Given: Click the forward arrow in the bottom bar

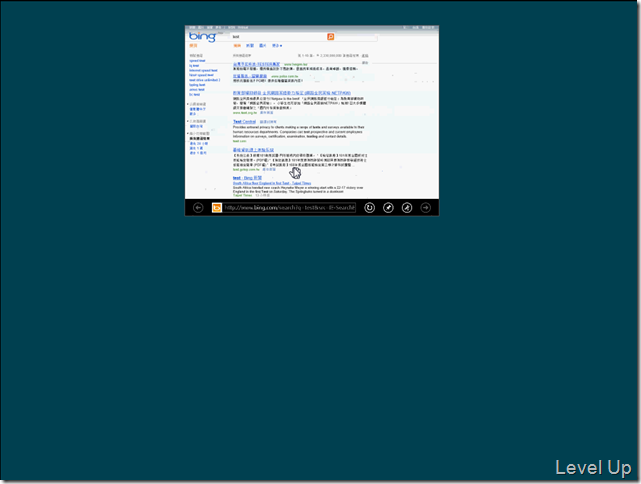Looking at the screenshot, I should coord(426,208).
